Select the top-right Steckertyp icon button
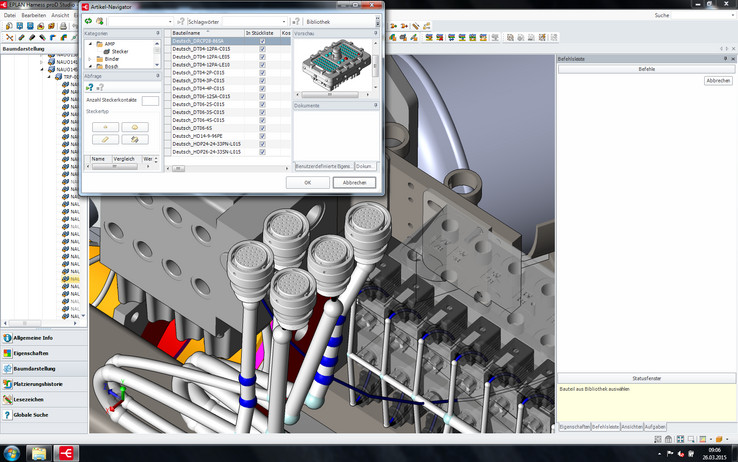Viewport: 738px width, 462px height. [135, 127]
